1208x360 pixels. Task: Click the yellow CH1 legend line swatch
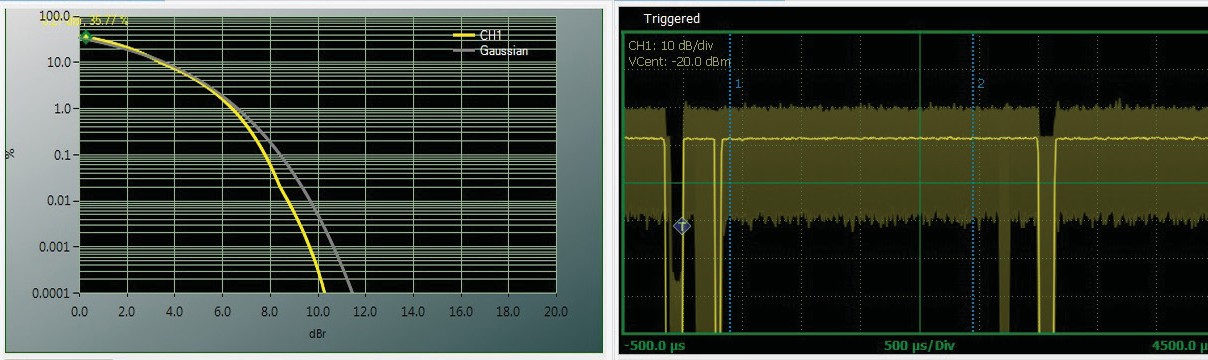[x=464, y=35]
